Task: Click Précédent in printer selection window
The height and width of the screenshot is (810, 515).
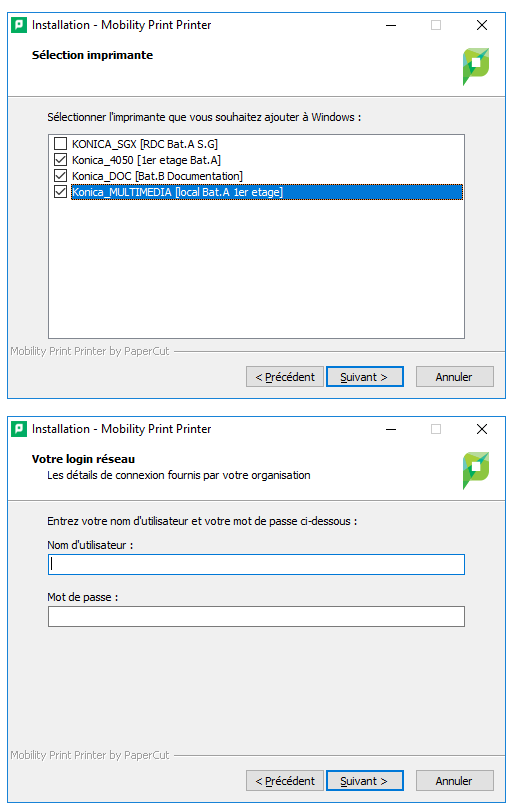Action: pos(285,377)
